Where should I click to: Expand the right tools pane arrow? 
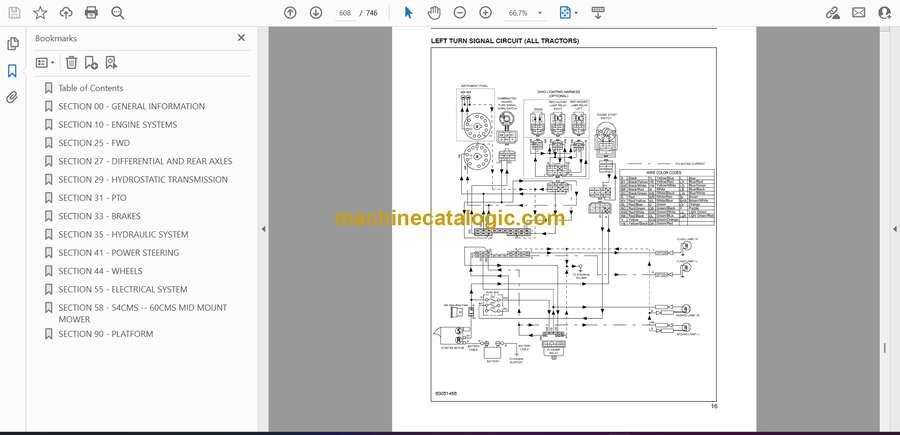(x=894, y=229)
